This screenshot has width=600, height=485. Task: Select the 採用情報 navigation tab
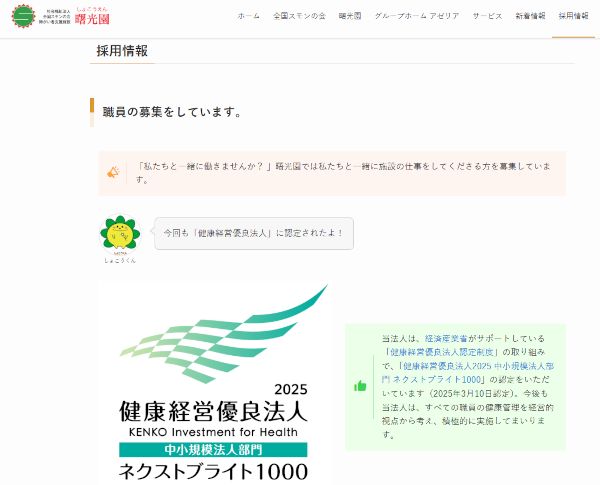pos(573,17)
